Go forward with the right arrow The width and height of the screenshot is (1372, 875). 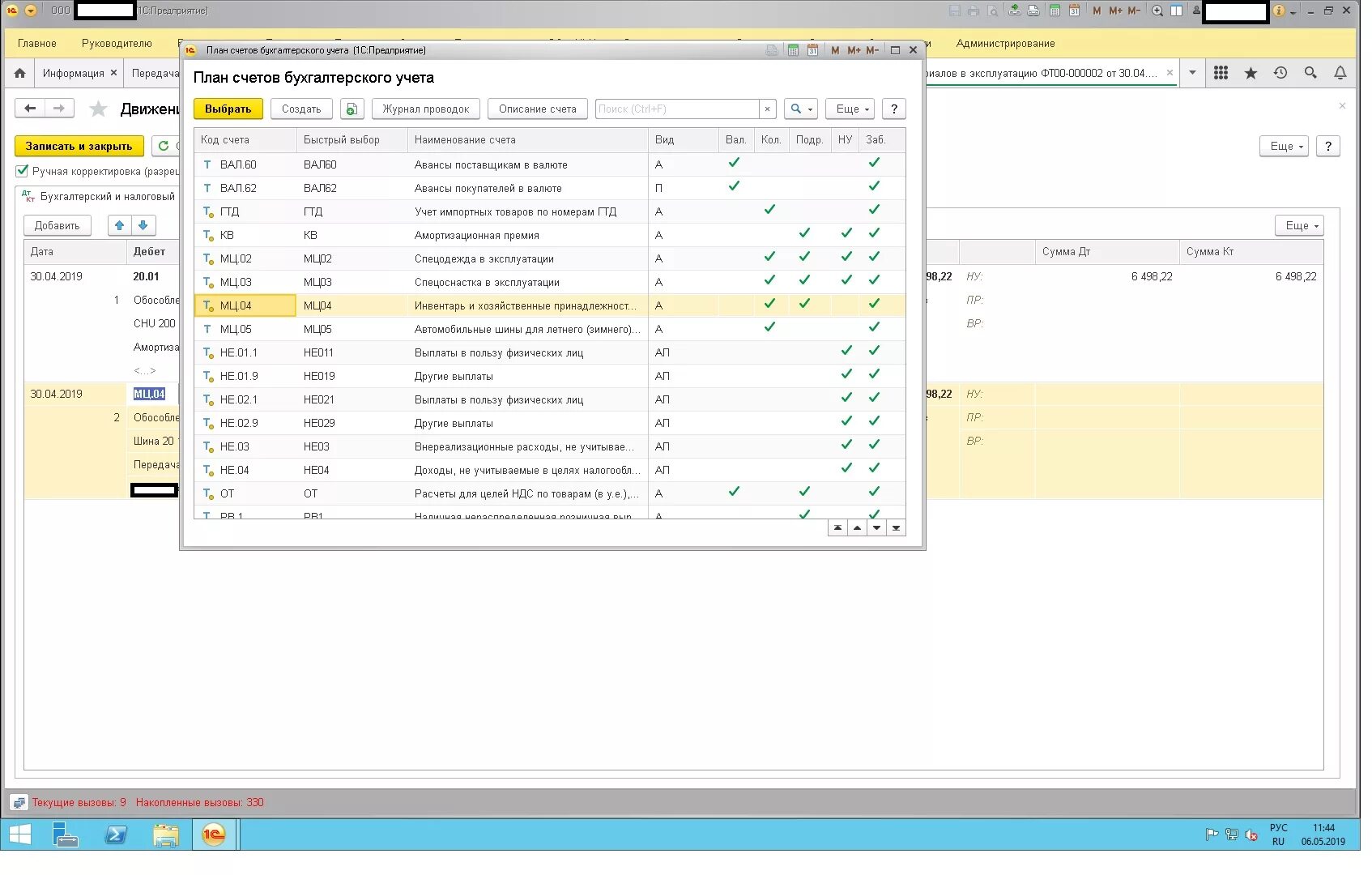59,108
